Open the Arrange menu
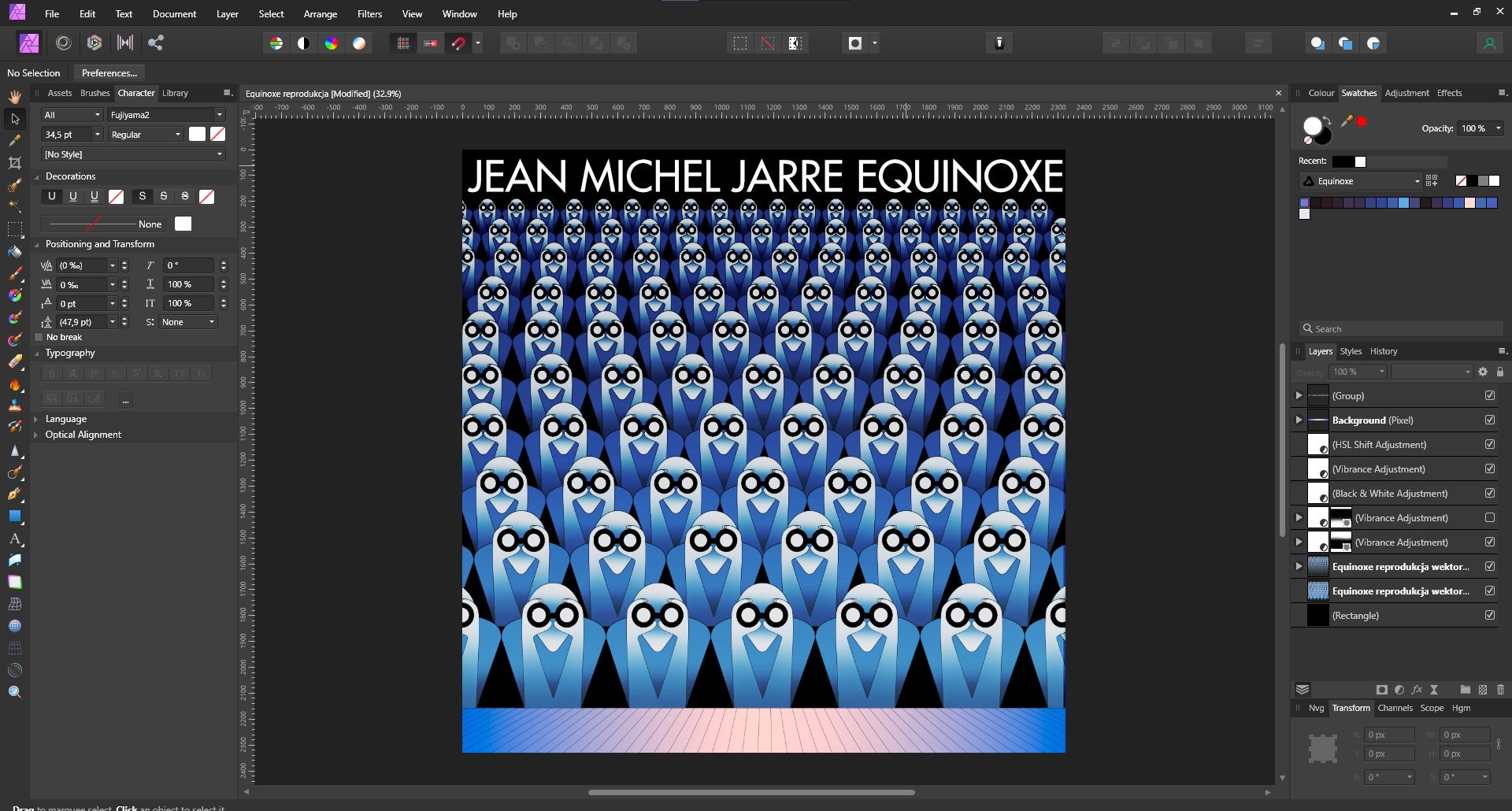The height and width of the screenshot is (811, 1512). point(321,14)
